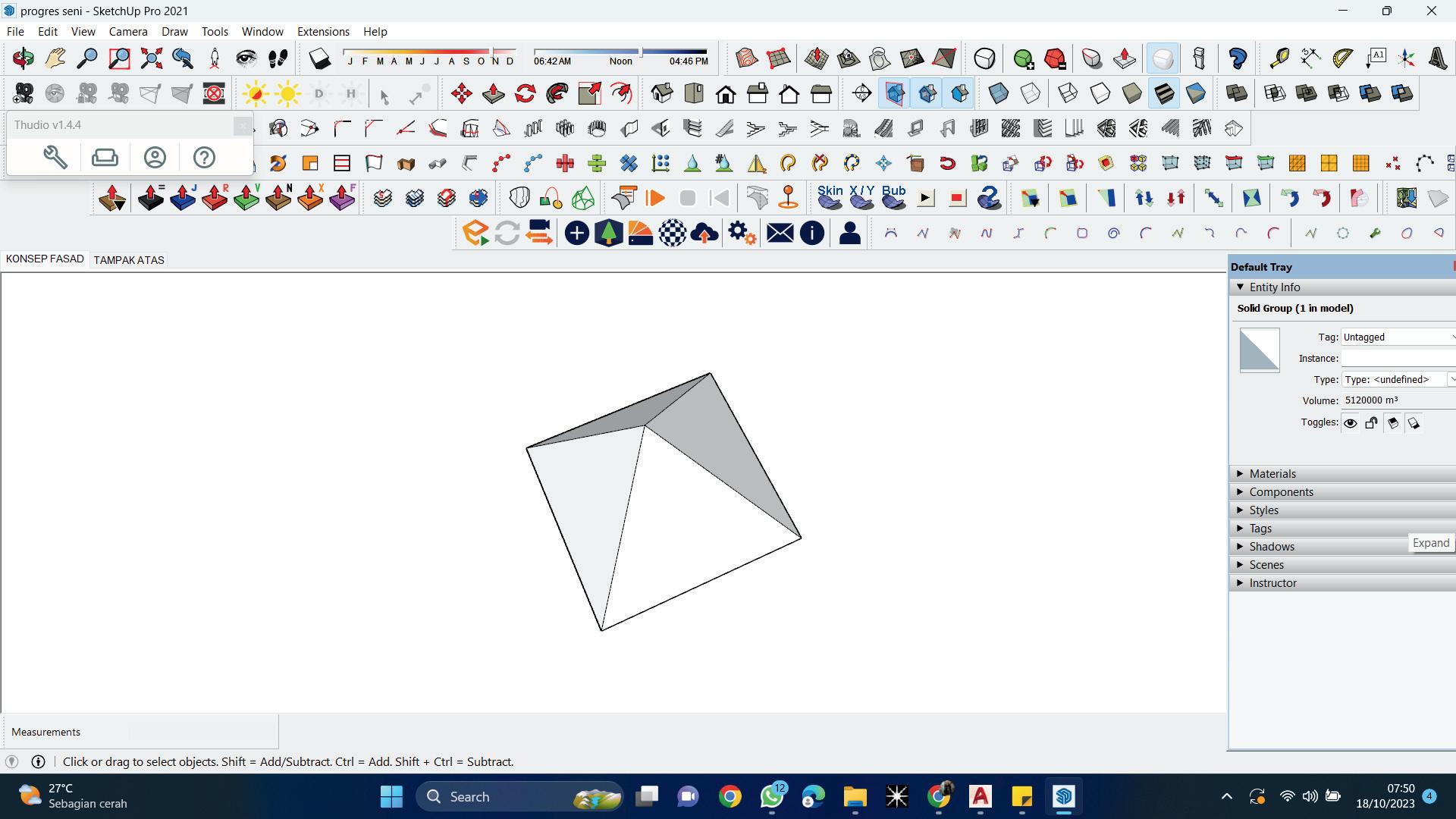Toggle the X-Ray face style

click(998, 93)
